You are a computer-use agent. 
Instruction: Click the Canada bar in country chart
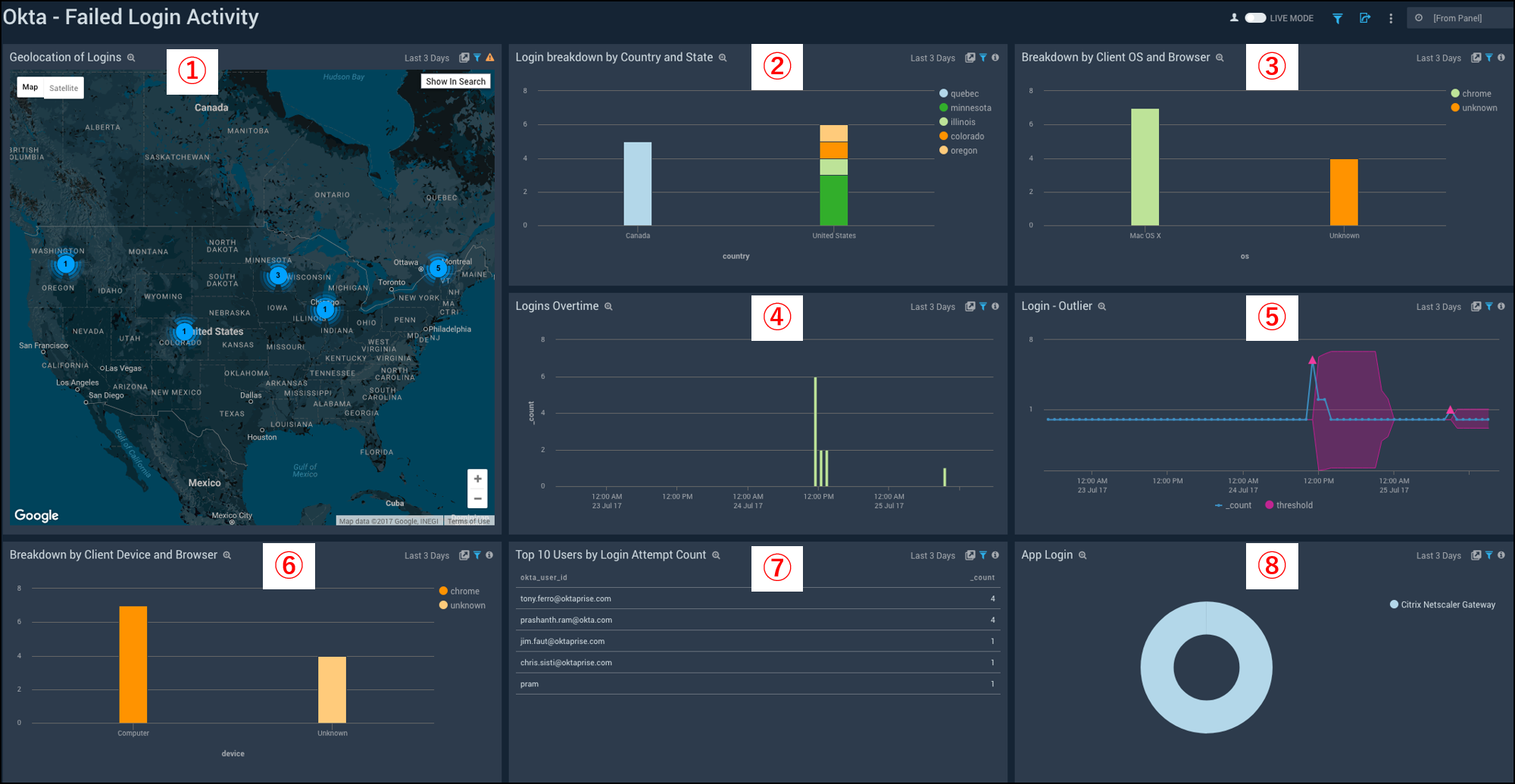tap(638, 183)
